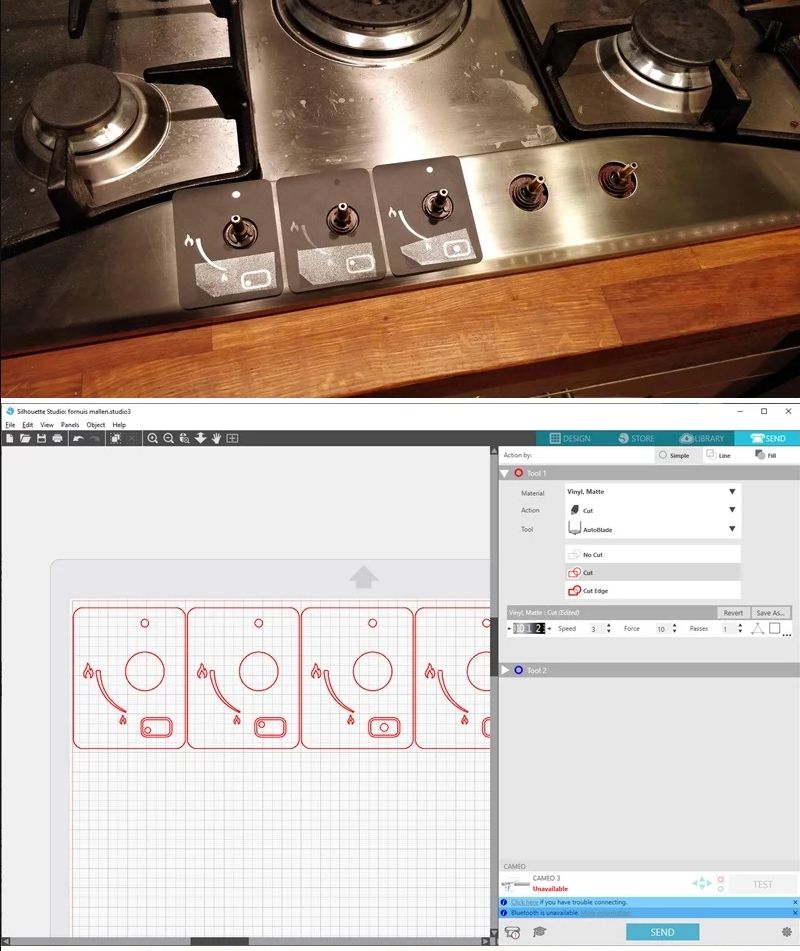
Task: Increase the Speed value stepper
Action: pos(608,625)
